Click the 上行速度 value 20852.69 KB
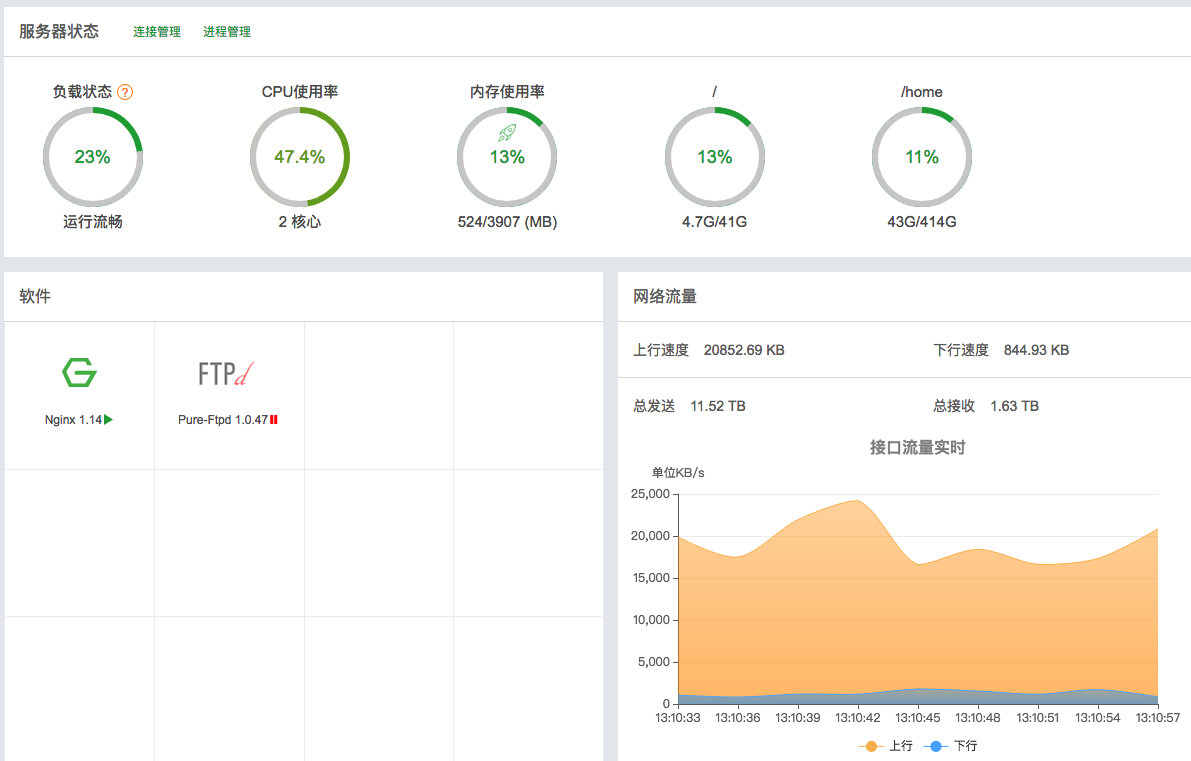This screenshot has width=1191, height=761. click(744, 350)
